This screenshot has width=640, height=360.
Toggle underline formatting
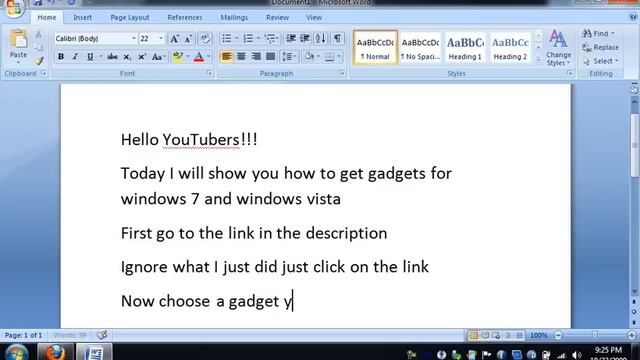90,57
